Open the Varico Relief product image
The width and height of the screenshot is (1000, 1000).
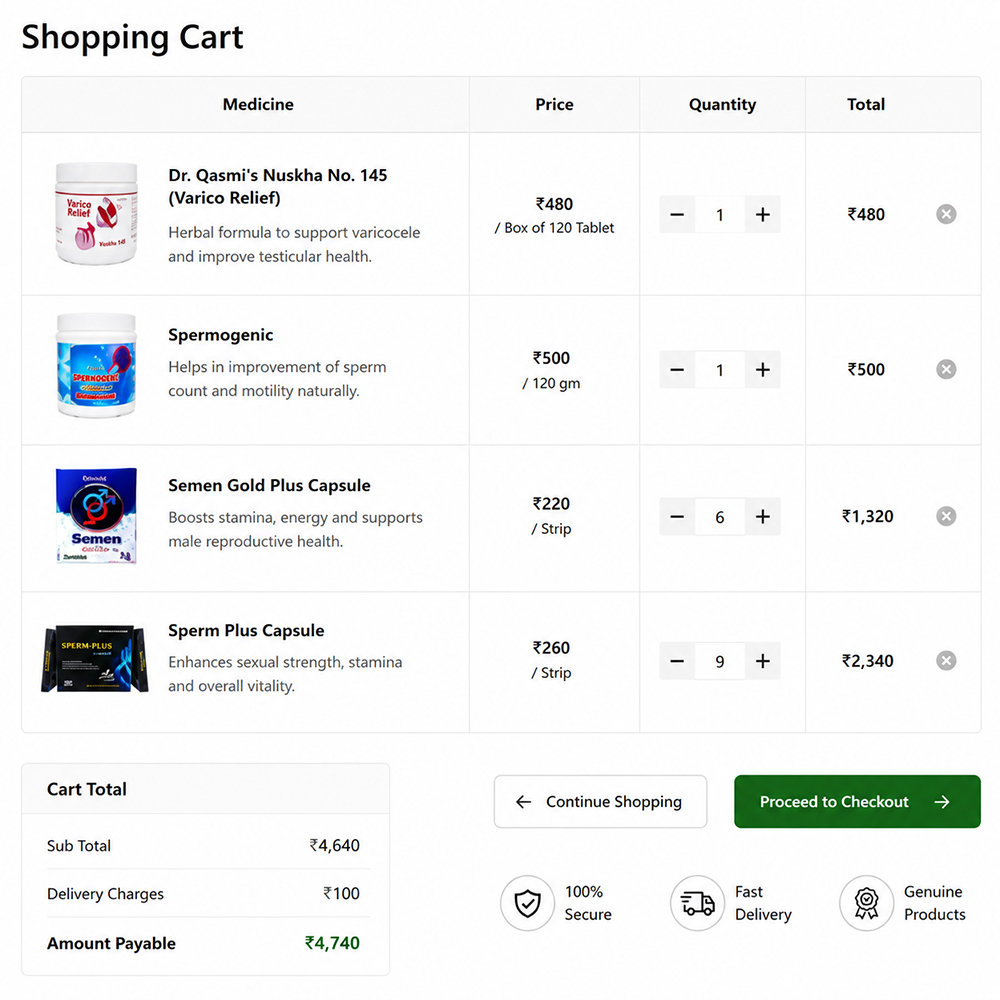(x=96, y=214)
